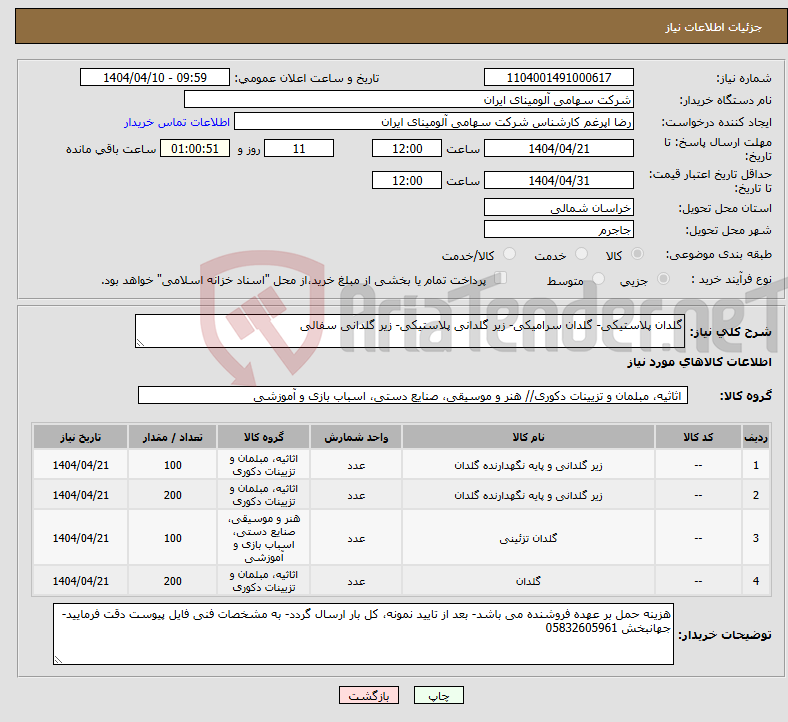Click quantity 100 in row 3
The width and height of the screenshot is (788, 722).
(172, 538)
